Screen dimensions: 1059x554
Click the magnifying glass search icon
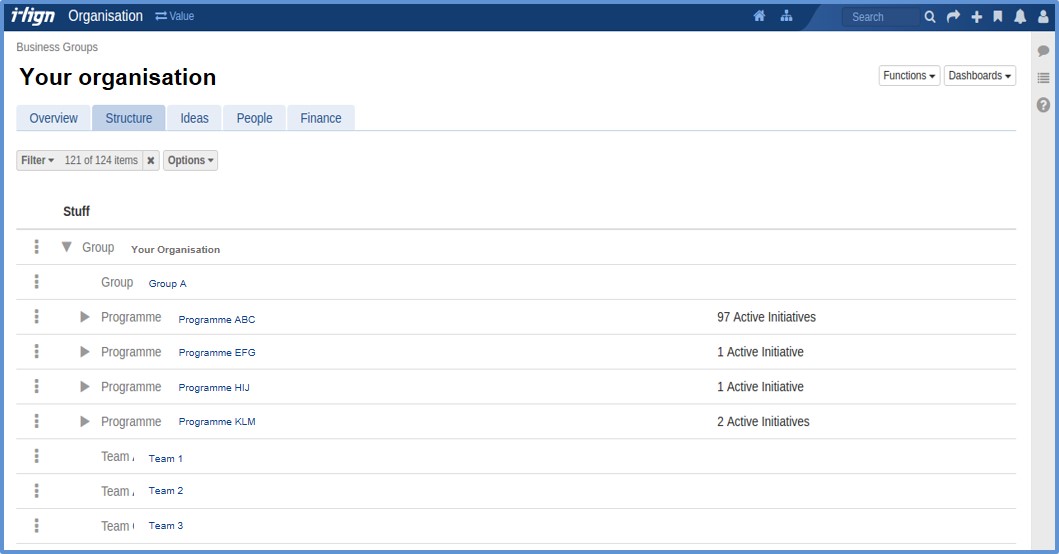point(930,17)
